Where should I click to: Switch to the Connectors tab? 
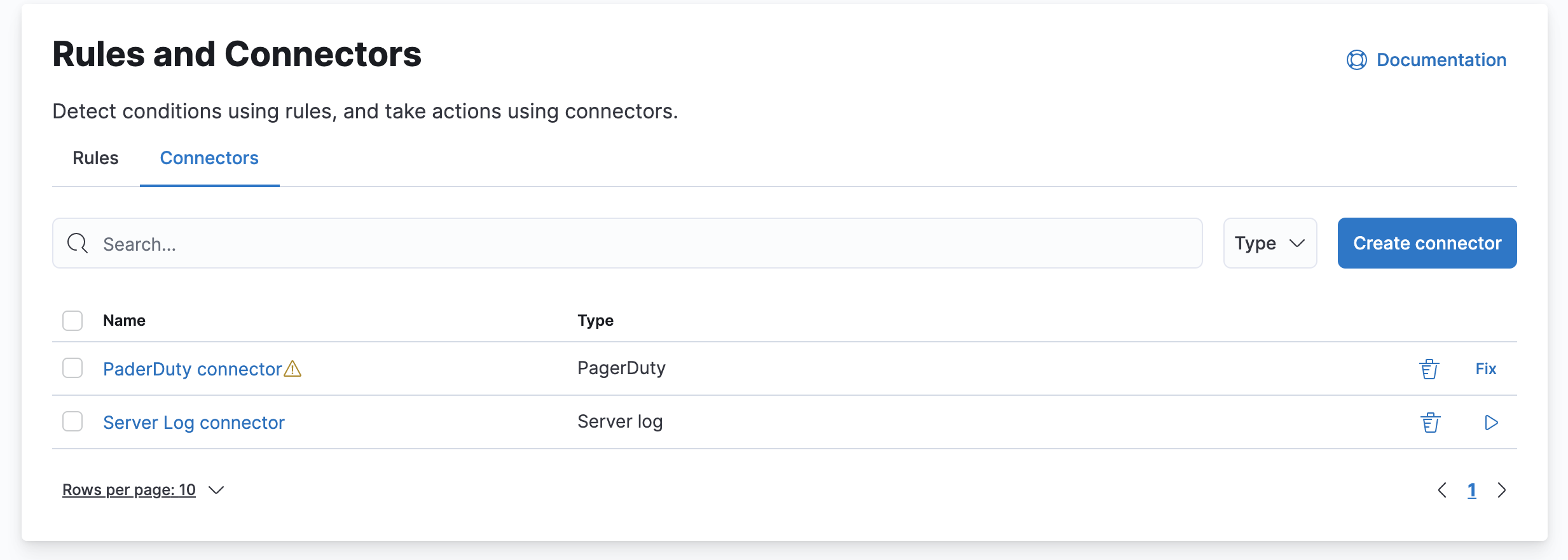point(209,158)
